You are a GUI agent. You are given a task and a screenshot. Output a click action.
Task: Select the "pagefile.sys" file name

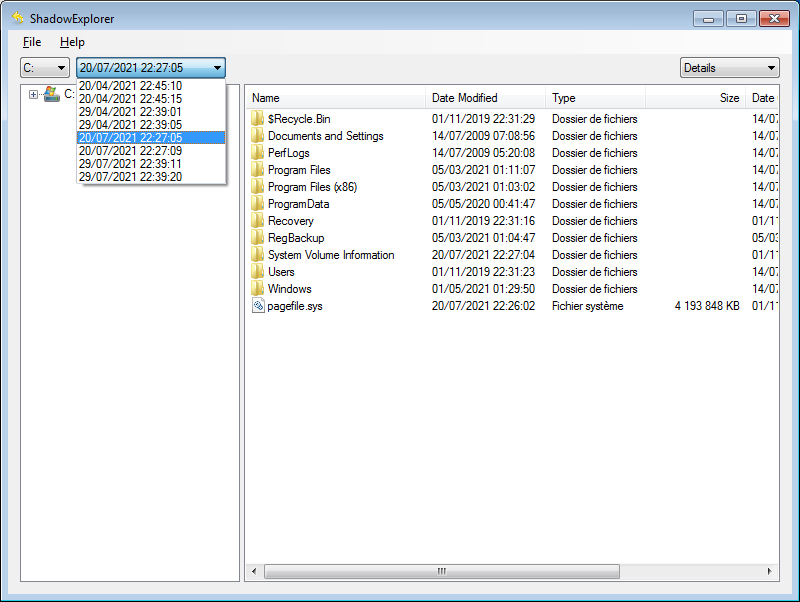pos(295,306)
